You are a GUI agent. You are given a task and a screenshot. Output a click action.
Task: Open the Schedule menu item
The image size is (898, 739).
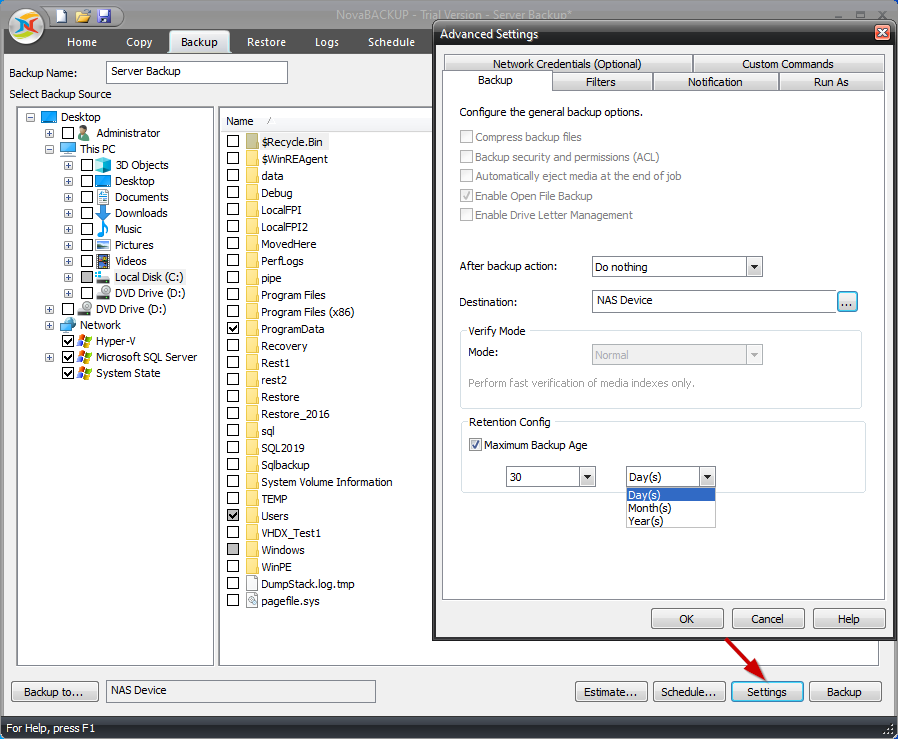click(391, 42)
